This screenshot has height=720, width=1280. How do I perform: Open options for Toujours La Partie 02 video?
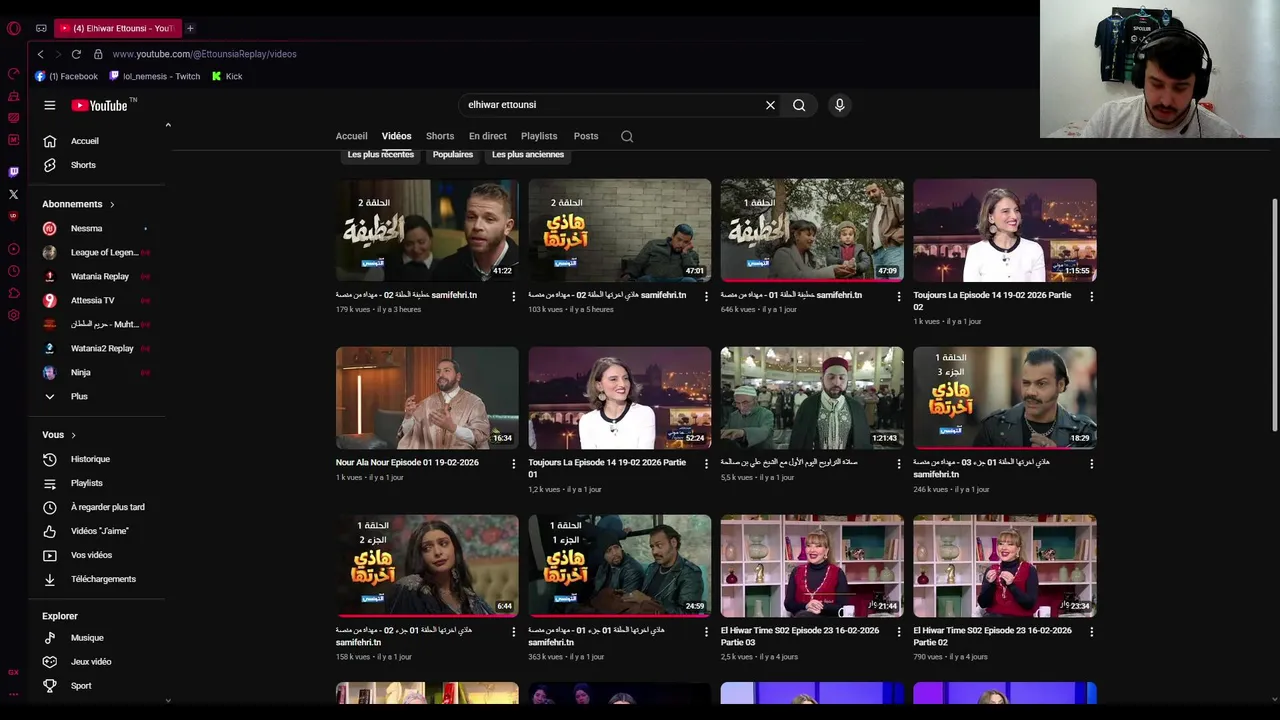[1091, 296]
